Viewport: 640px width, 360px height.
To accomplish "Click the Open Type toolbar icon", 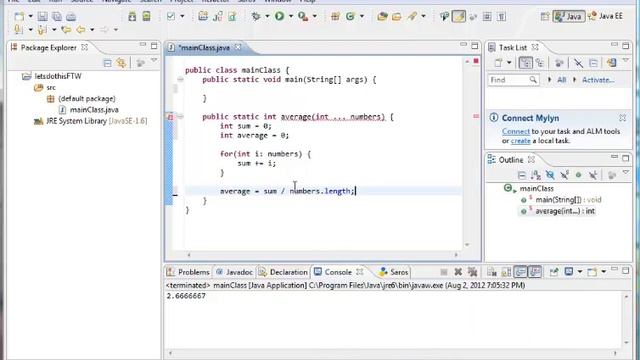I will pos(382,16).
